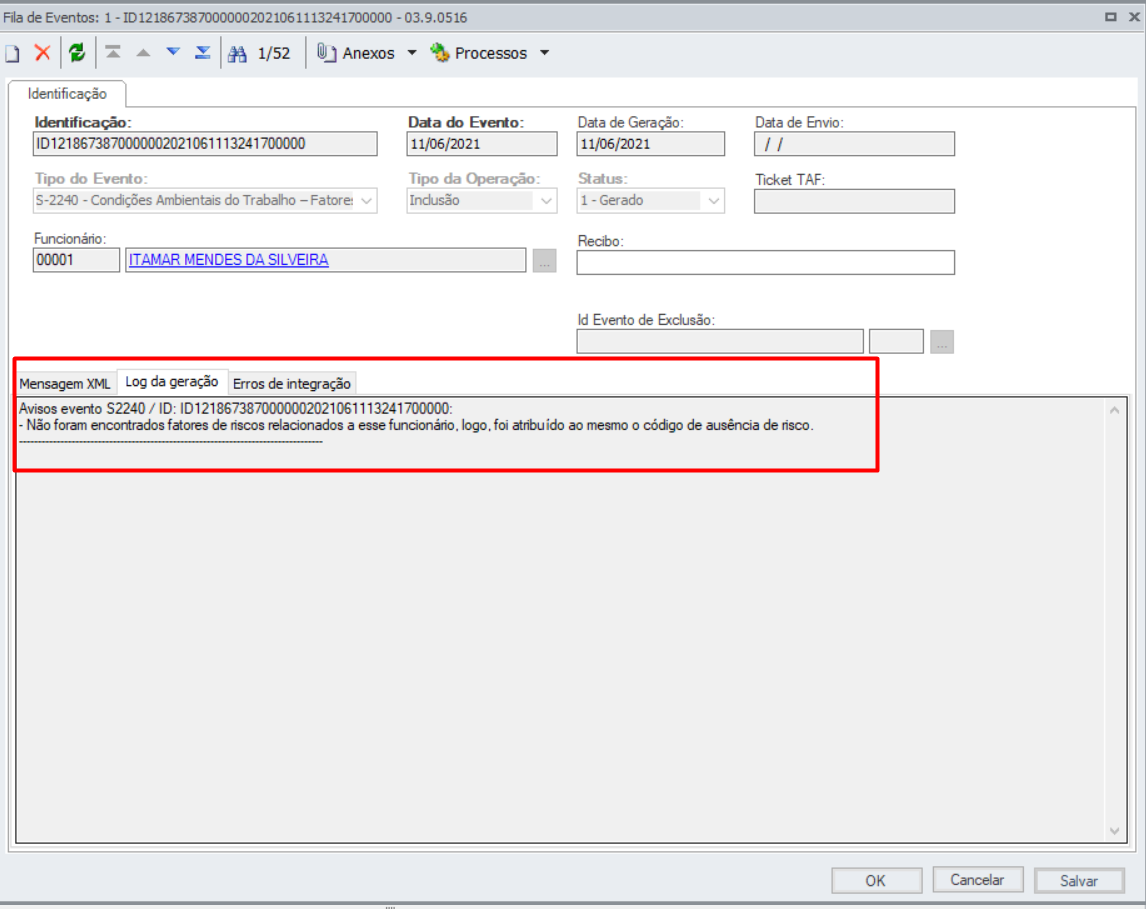Click the Funcionário lookup ellipsis button
The width and height of the screenshot is (1146, 909).
pyautogui.click(x=544, y=261)
